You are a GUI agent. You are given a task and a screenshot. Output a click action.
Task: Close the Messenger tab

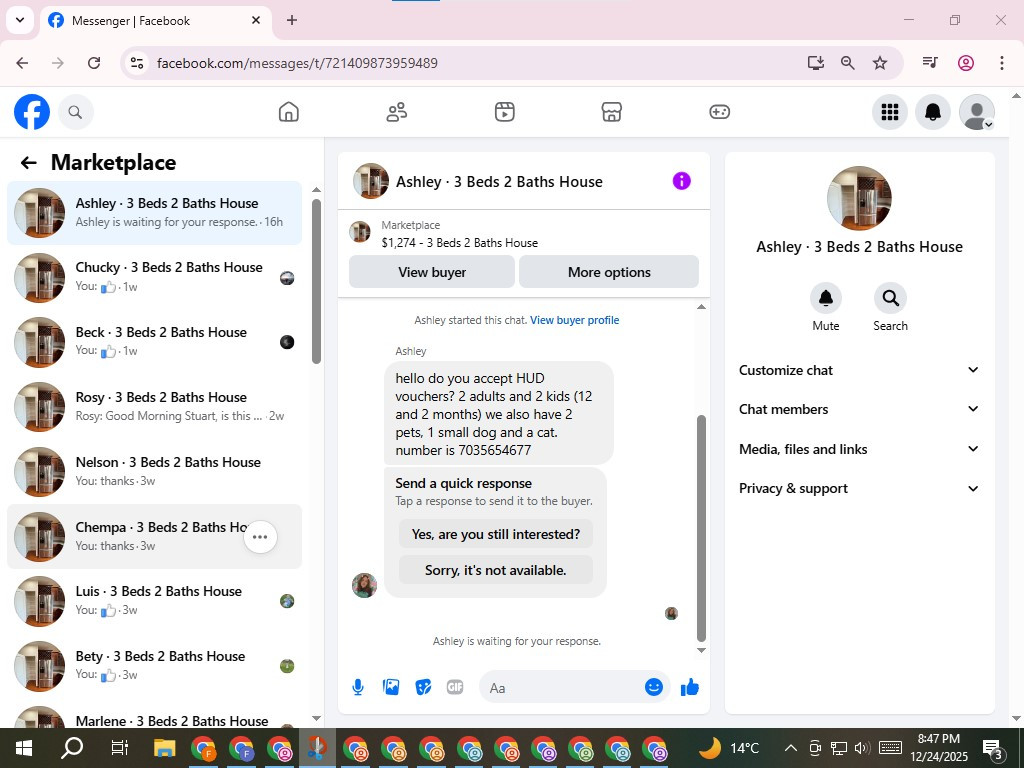[x=256, y=20]
